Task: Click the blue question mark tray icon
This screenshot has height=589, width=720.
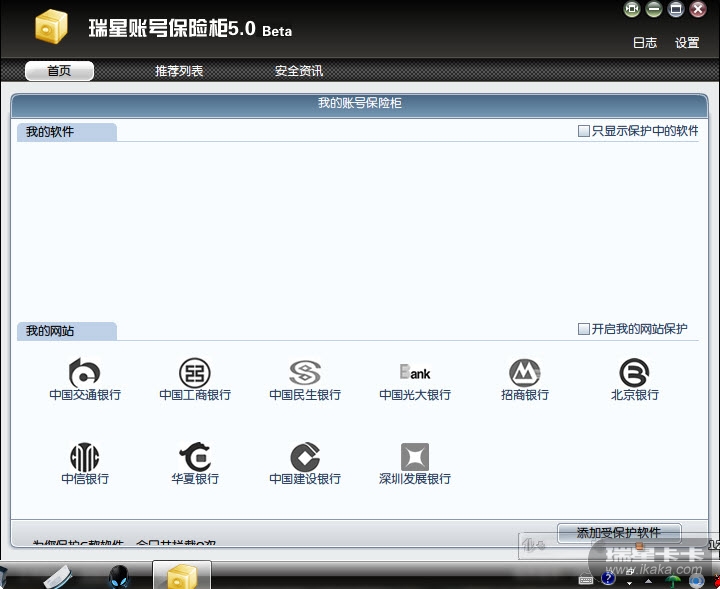Action: pyautogui.click(x=608, y=578)
